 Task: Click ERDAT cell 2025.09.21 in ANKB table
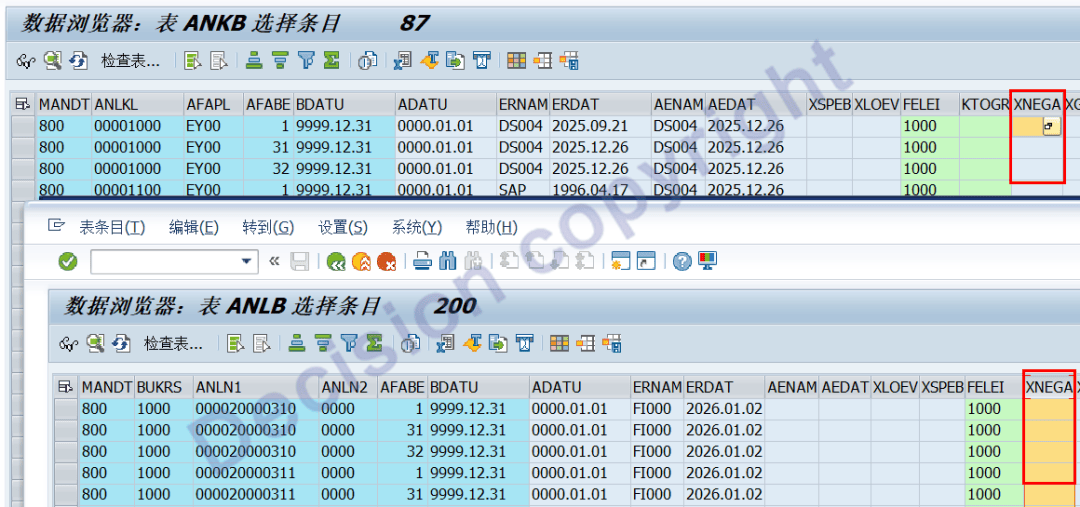click(x=600, y=126)
